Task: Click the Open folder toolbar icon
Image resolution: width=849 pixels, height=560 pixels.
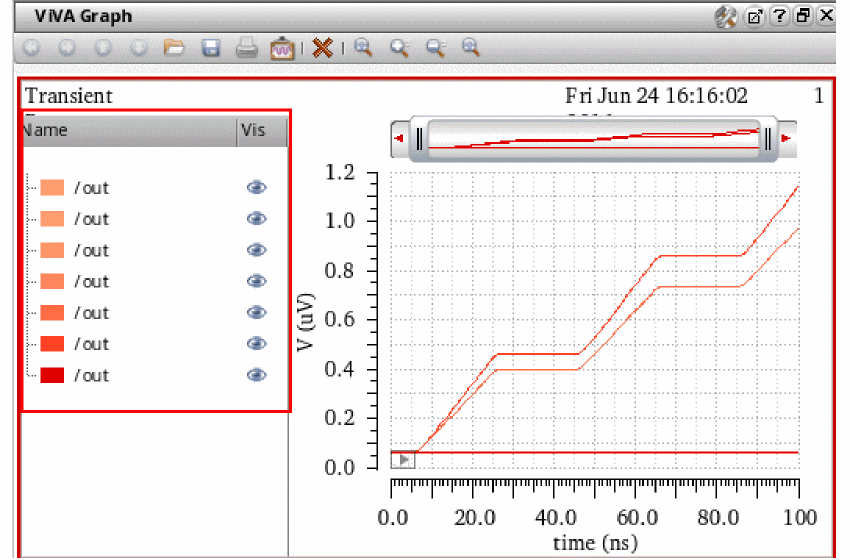Action: pyautogui.click(x=174, y=48)
